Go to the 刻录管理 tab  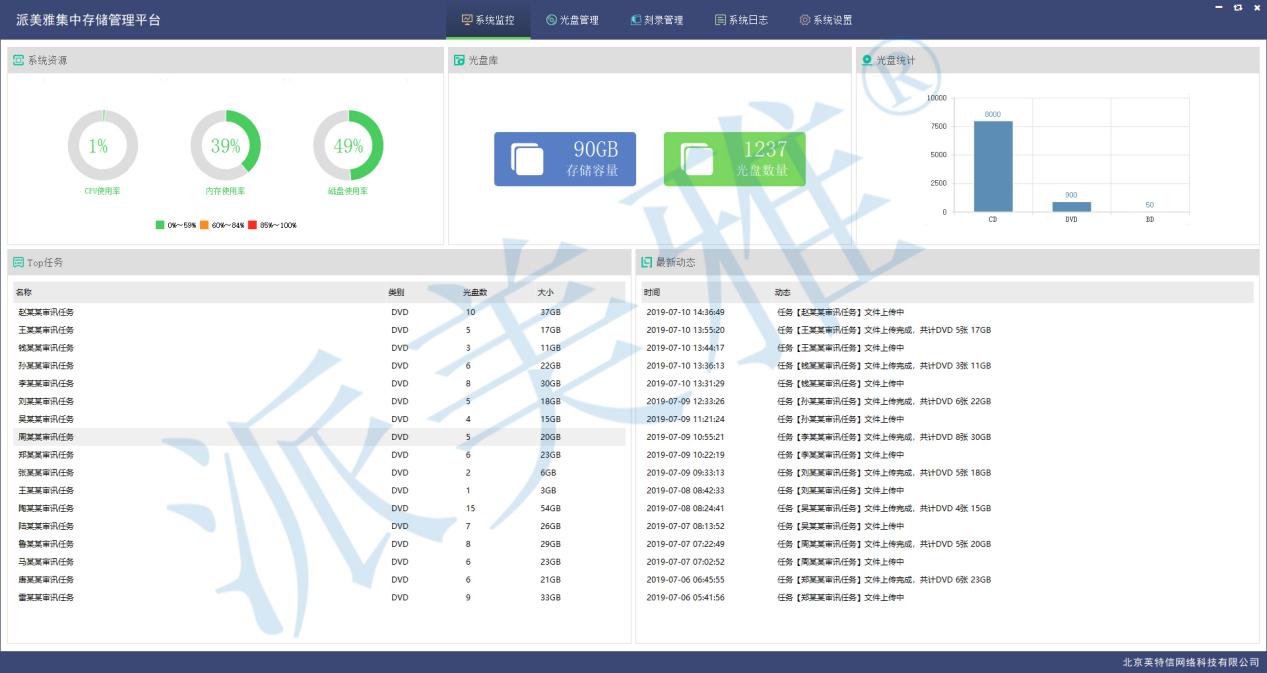point(657,20)
